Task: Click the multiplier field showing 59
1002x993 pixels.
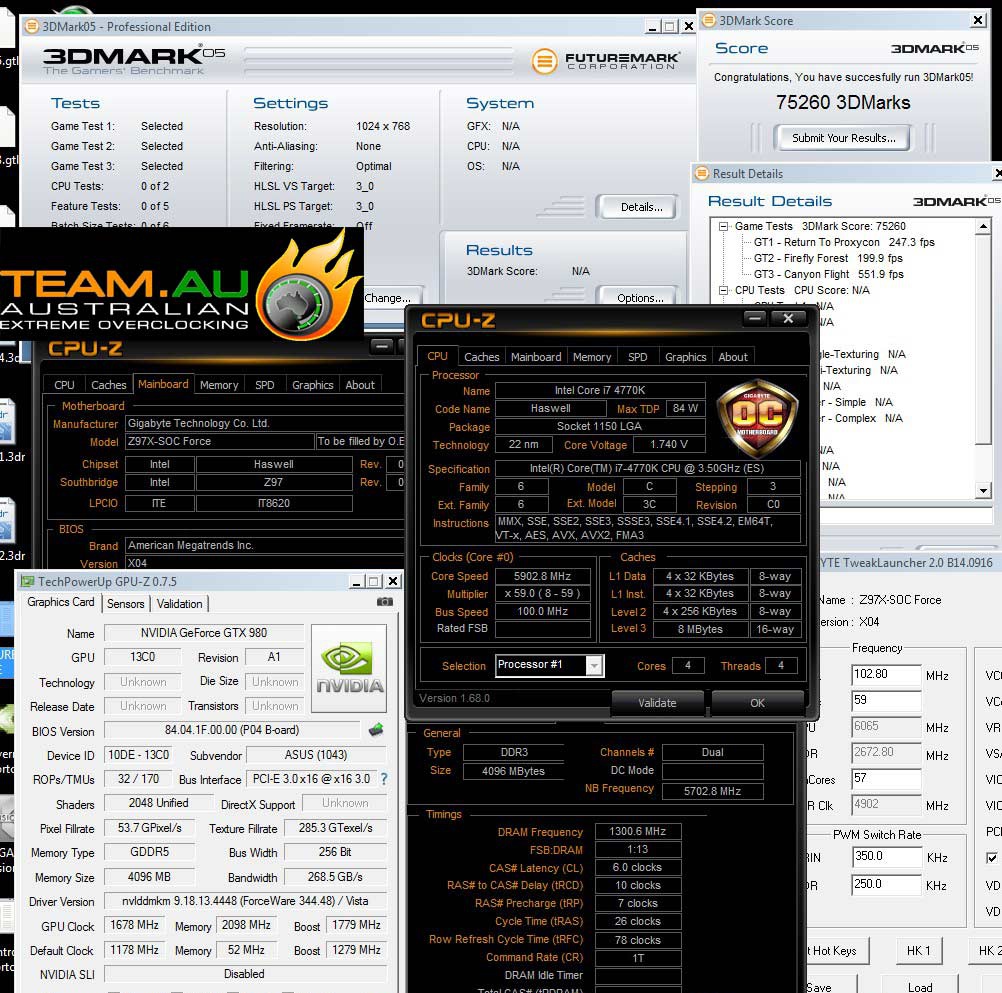Action: coord(886,700)
